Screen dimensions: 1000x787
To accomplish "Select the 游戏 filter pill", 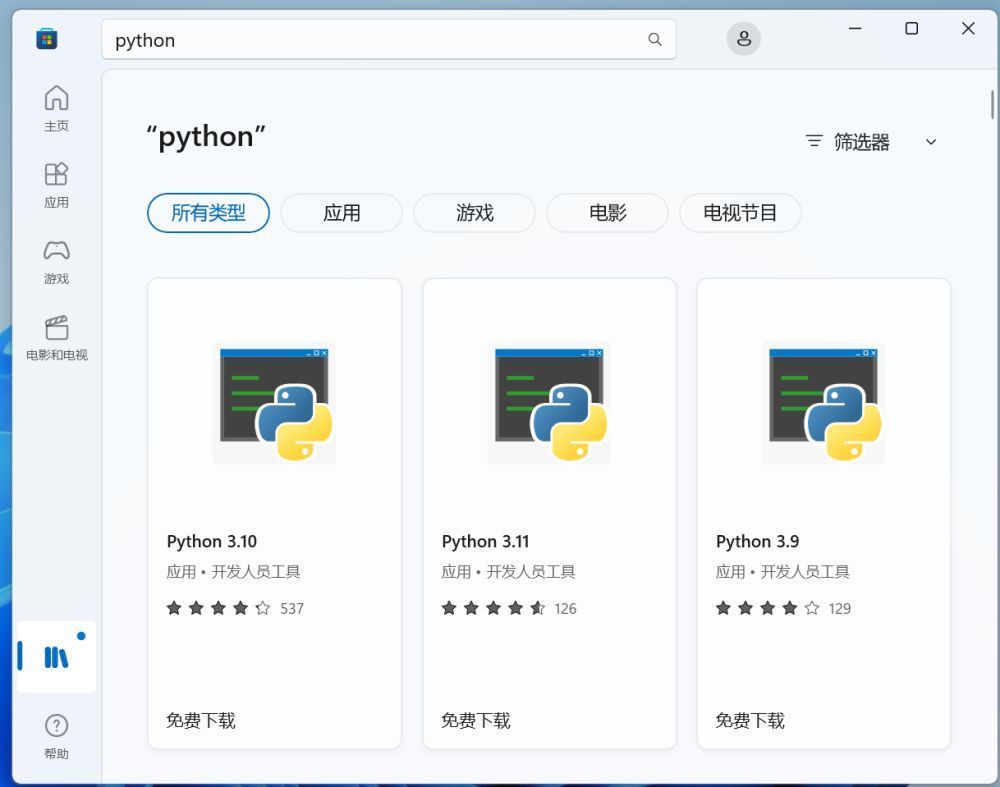I will pyautogui.click(x=474, y=213).
